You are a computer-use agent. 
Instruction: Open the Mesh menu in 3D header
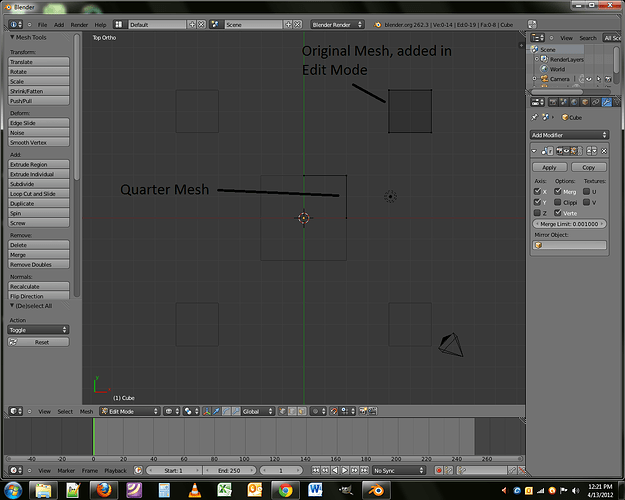86,411
